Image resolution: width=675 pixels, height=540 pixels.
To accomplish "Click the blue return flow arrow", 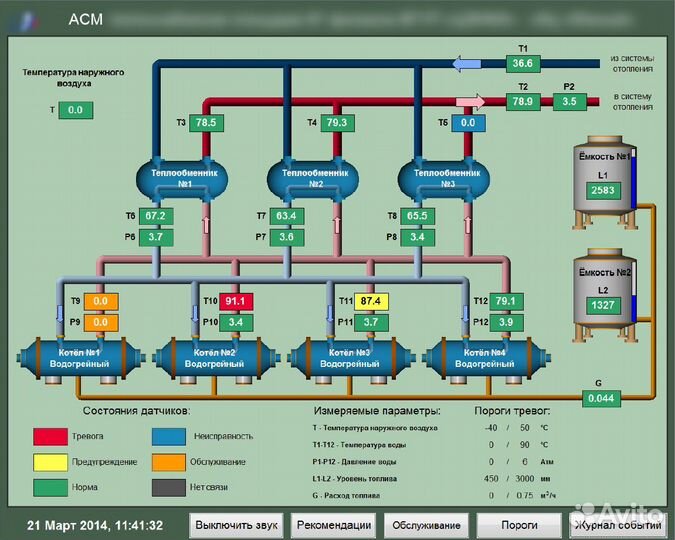I will click(x=468, y=64).
